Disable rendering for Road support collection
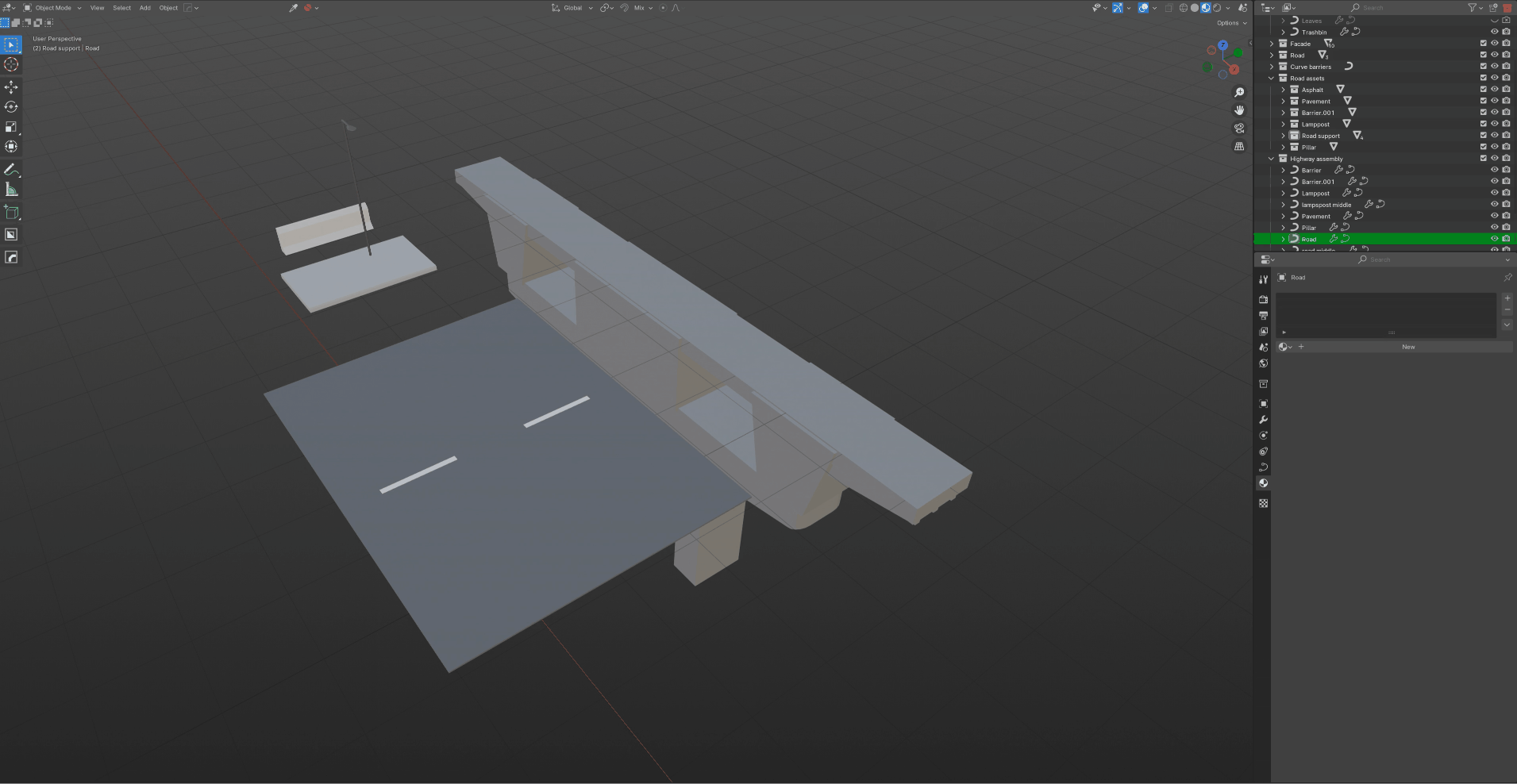 point(1506,136)
